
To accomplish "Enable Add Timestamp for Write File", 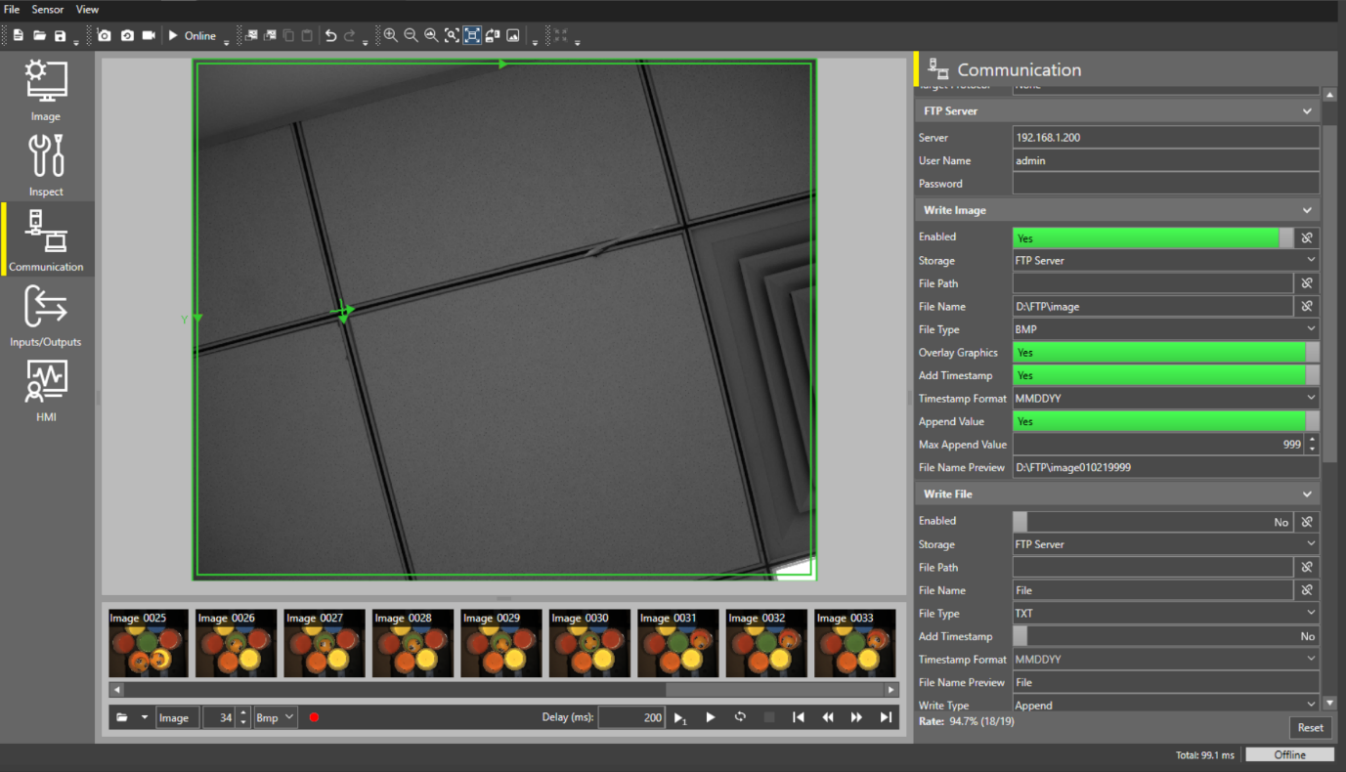I will pos(1166,636).
